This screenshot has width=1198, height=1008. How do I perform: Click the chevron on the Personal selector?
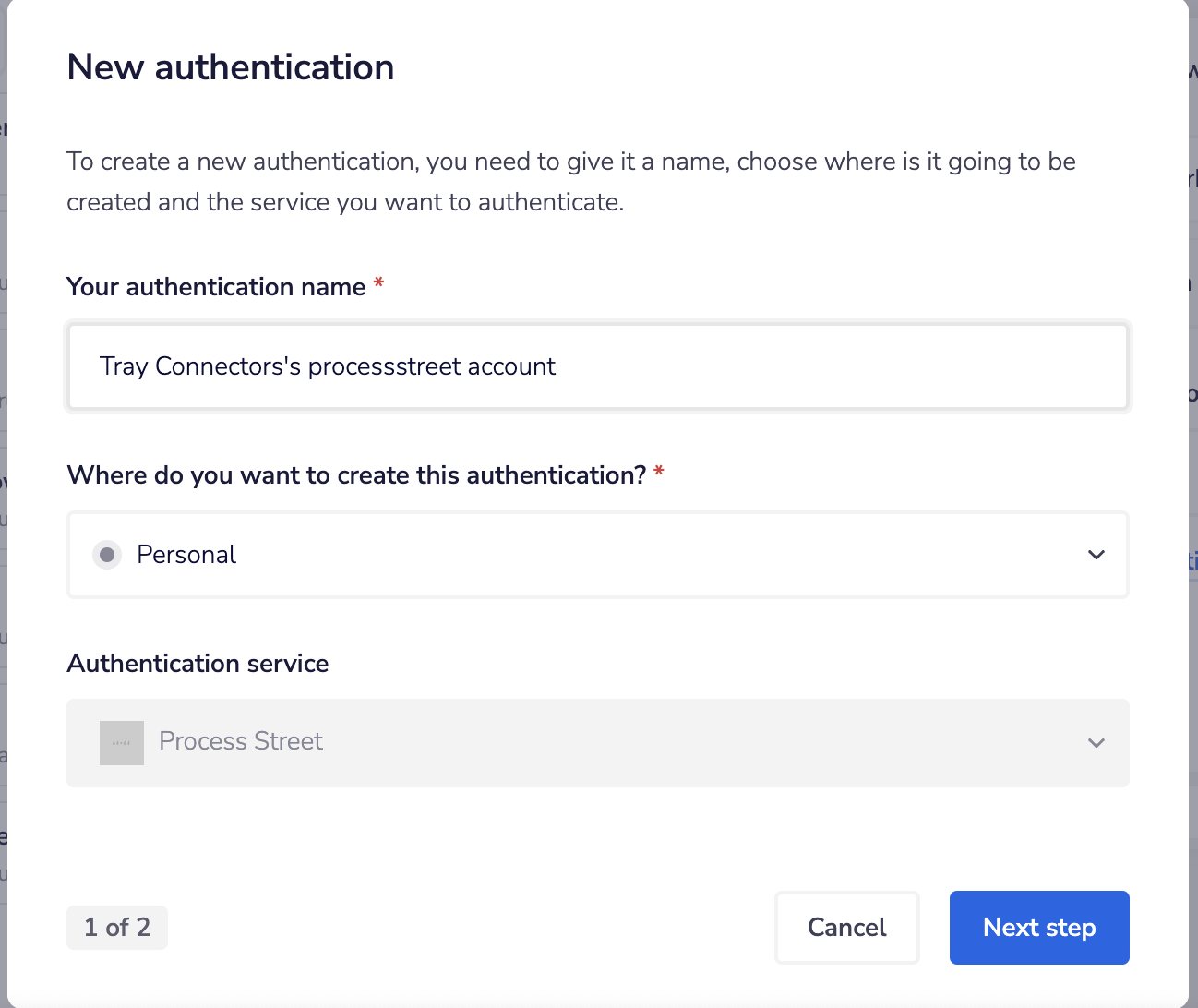click(1096, 555)
